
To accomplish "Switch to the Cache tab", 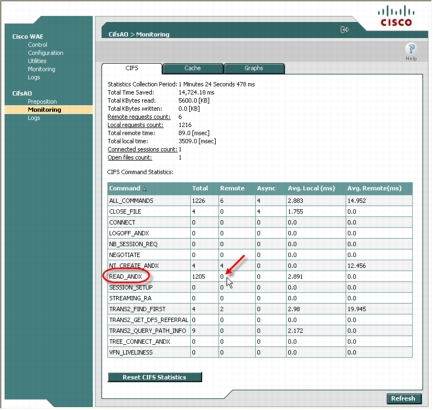I will point(193,68).
